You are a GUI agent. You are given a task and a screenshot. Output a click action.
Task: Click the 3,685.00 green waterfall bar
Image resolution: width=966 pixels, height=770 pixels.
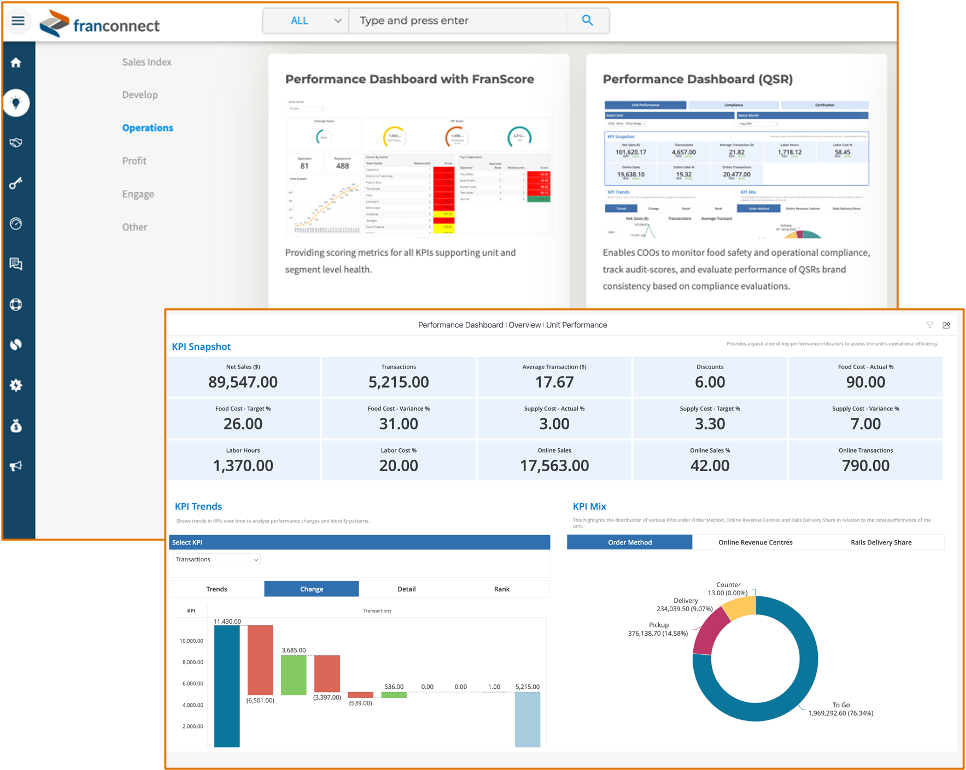click(x=294, y=675)
